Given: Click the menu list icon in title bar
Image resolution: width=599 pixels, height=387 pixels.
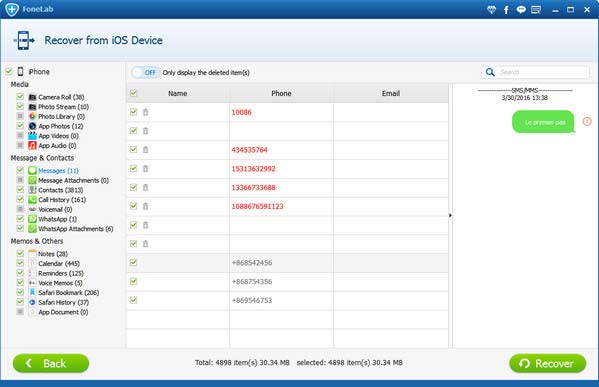Looking at the screenshot, I should [536, 10].
